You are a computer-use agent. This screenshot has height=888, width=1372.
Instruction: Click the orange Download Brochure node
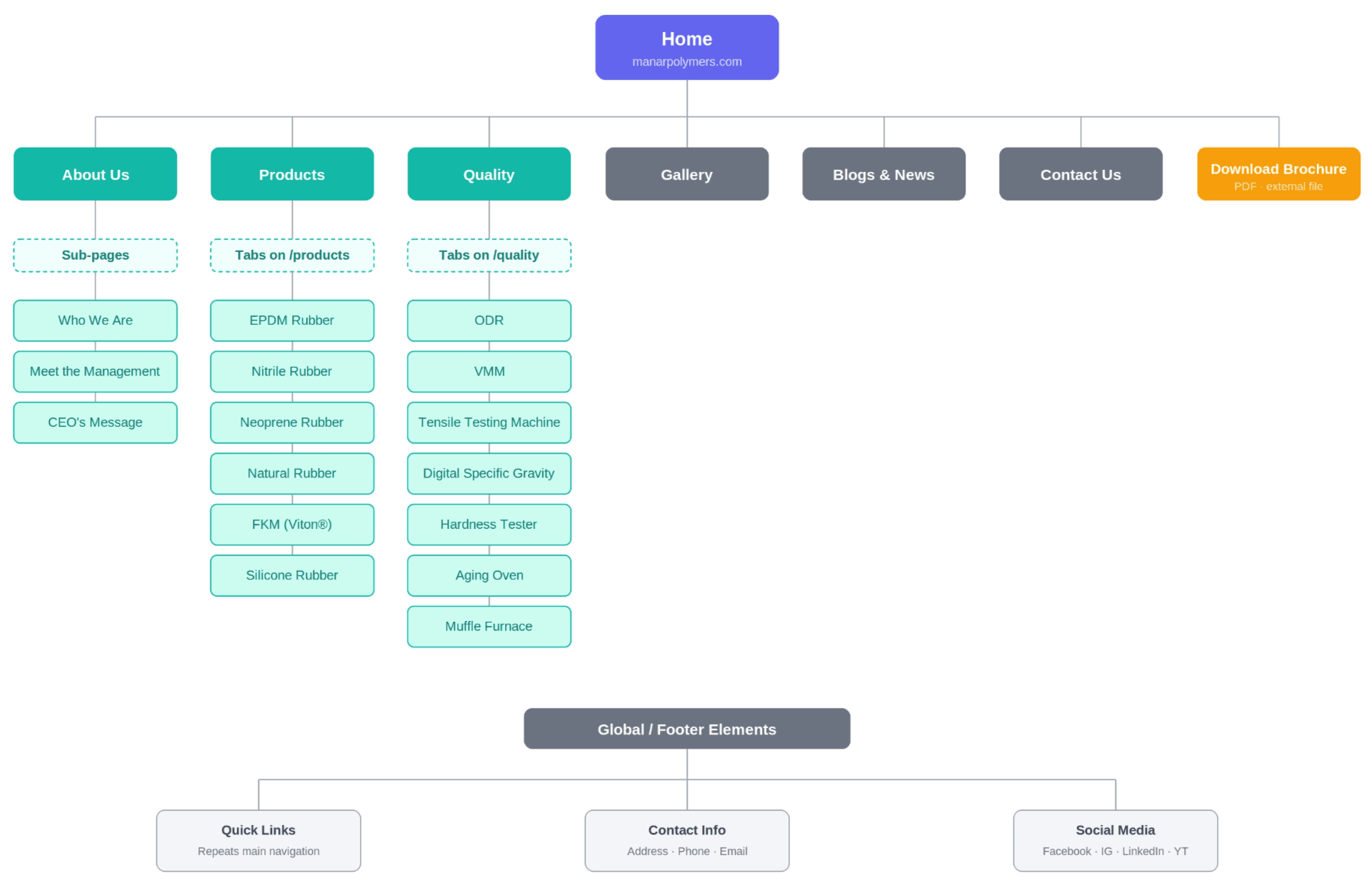tap(1278, 174)
